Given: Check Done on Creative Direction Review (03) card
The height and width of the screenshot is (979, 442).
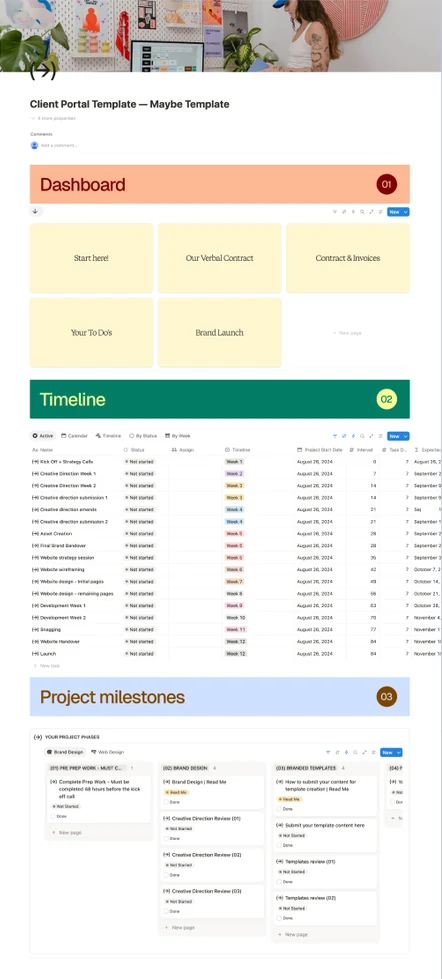Looking at the screenshot, I should tap(166, 911).
